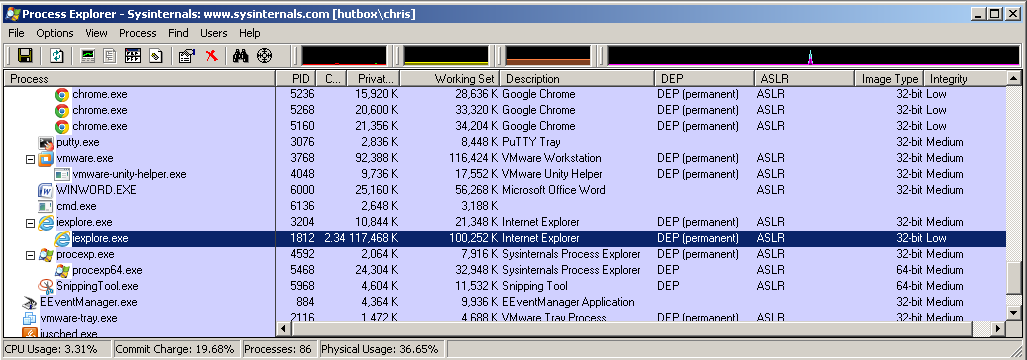Click the Save floppy disk toolbar icon
The width and height of the screenshot is (1027, 360).
point(25,56)
